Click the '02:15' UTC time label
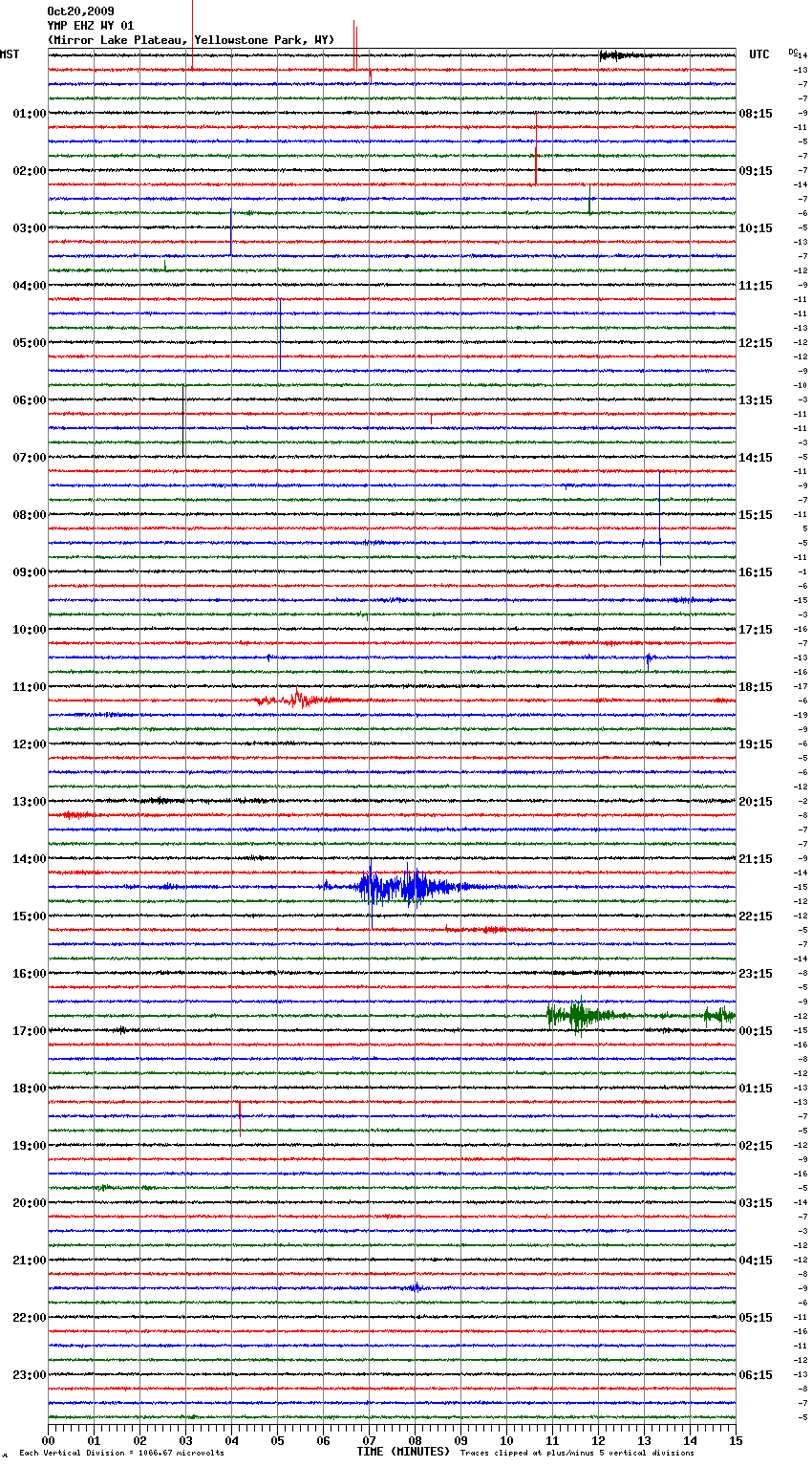The height and width of the screenshot is (1466, 812). tap(756, 1146)
